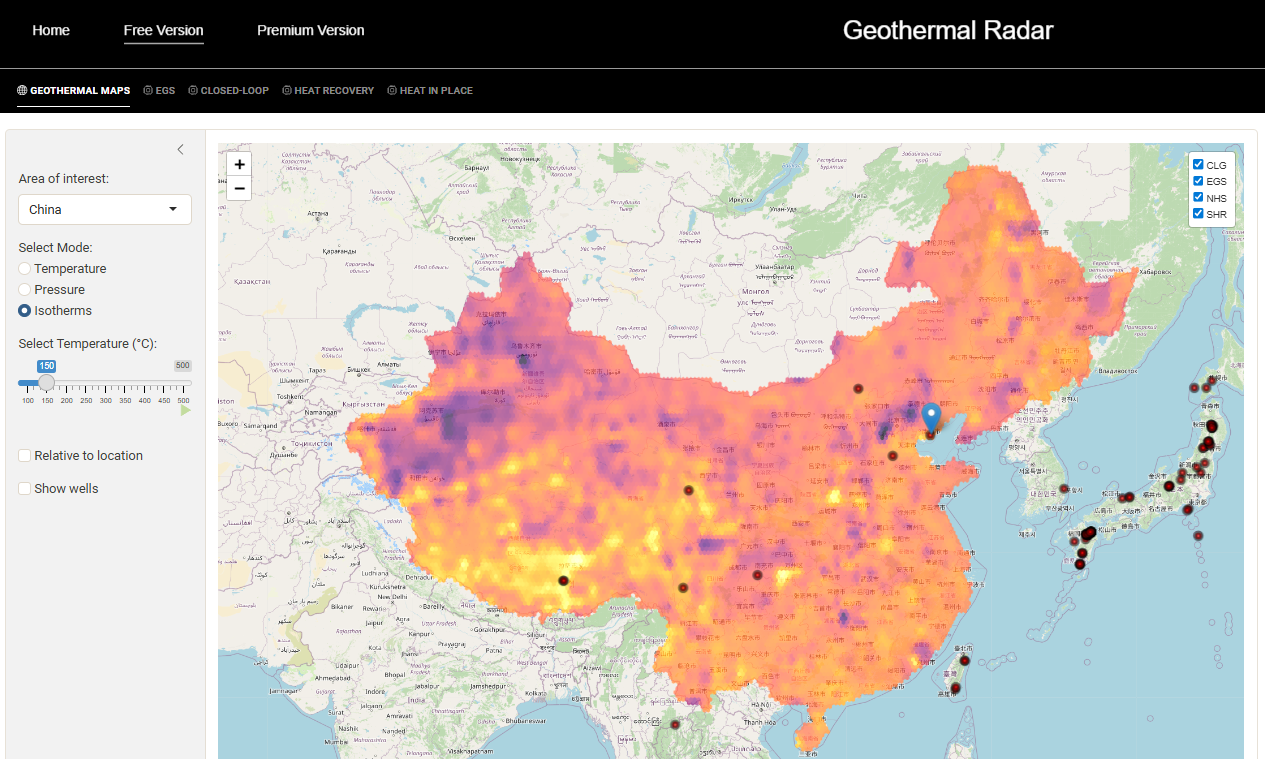This screenshot has height=759, width=1265.
Task: Open the Area of interest dropdown
Action: [105, 209]
